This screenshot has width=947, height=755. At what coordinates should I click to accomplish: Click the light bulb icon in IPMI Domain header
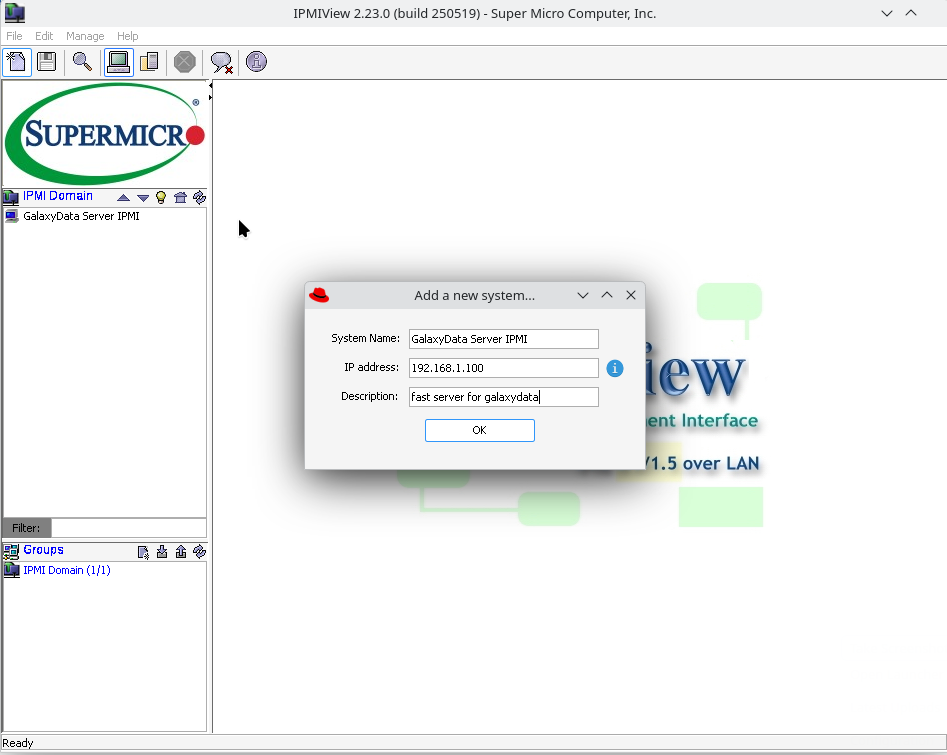point(161,197)
